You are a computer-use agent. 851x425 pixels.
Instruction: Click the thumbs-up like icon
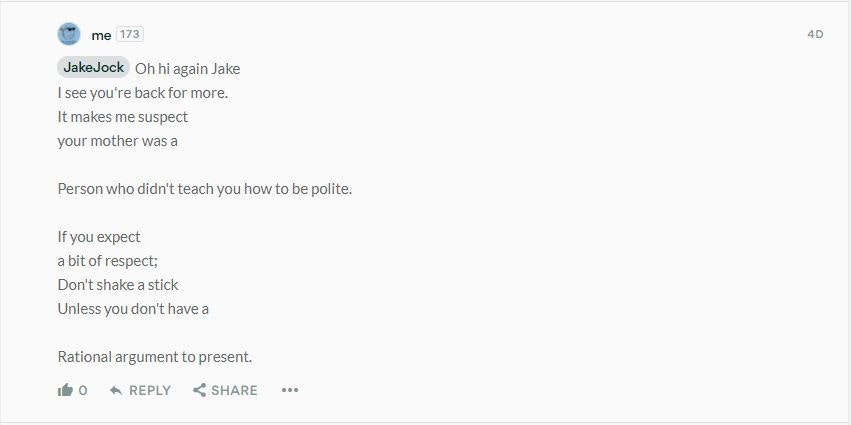coord(66,390)
